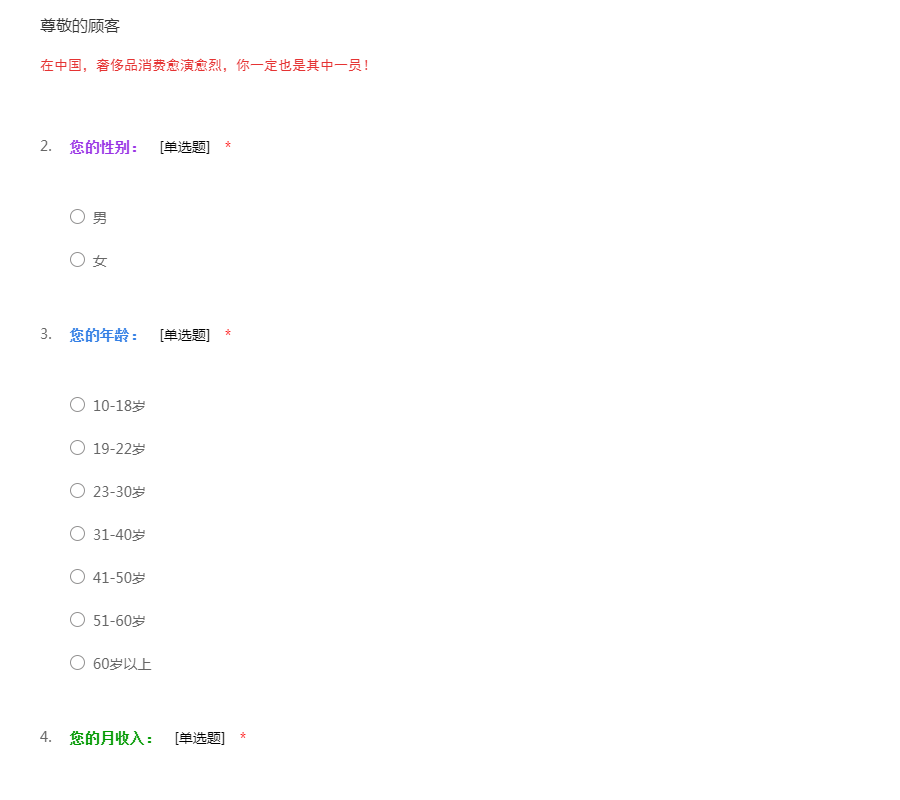Click the [单选题] tag beside 您的月收入

click(x=200, y=738)
